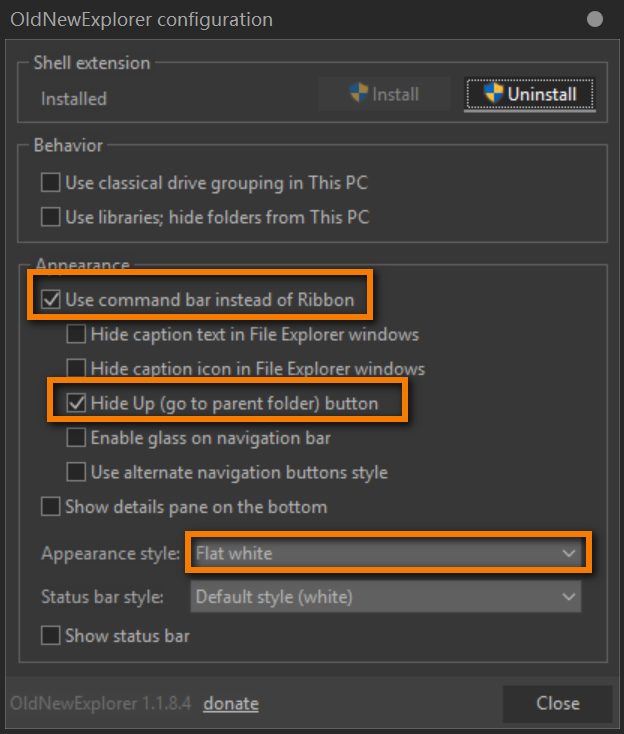The height and width of the screenshot is (734, 624).
Task: Tick Hide caption text in File Explorer
Action: click(x=76, y=334)
